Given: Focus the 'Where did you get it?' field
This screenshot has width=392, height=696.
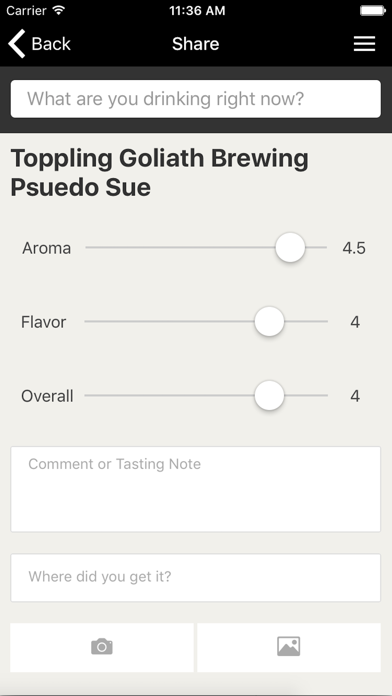Looking at the screenshot, I should coord(196,577).
